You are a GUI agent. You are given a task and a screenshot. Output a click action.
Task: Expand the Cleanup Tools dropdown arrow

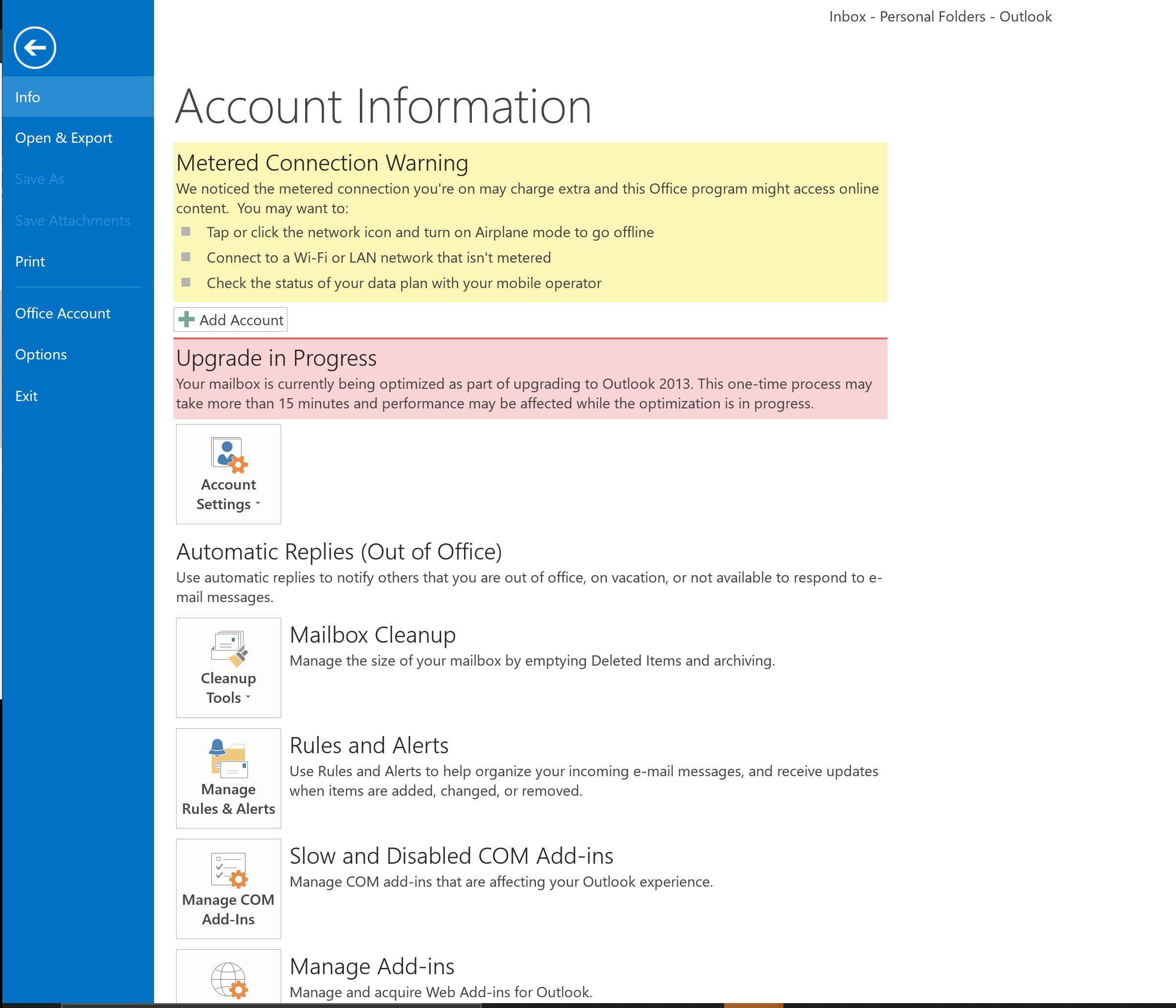(x=248, y=697)
